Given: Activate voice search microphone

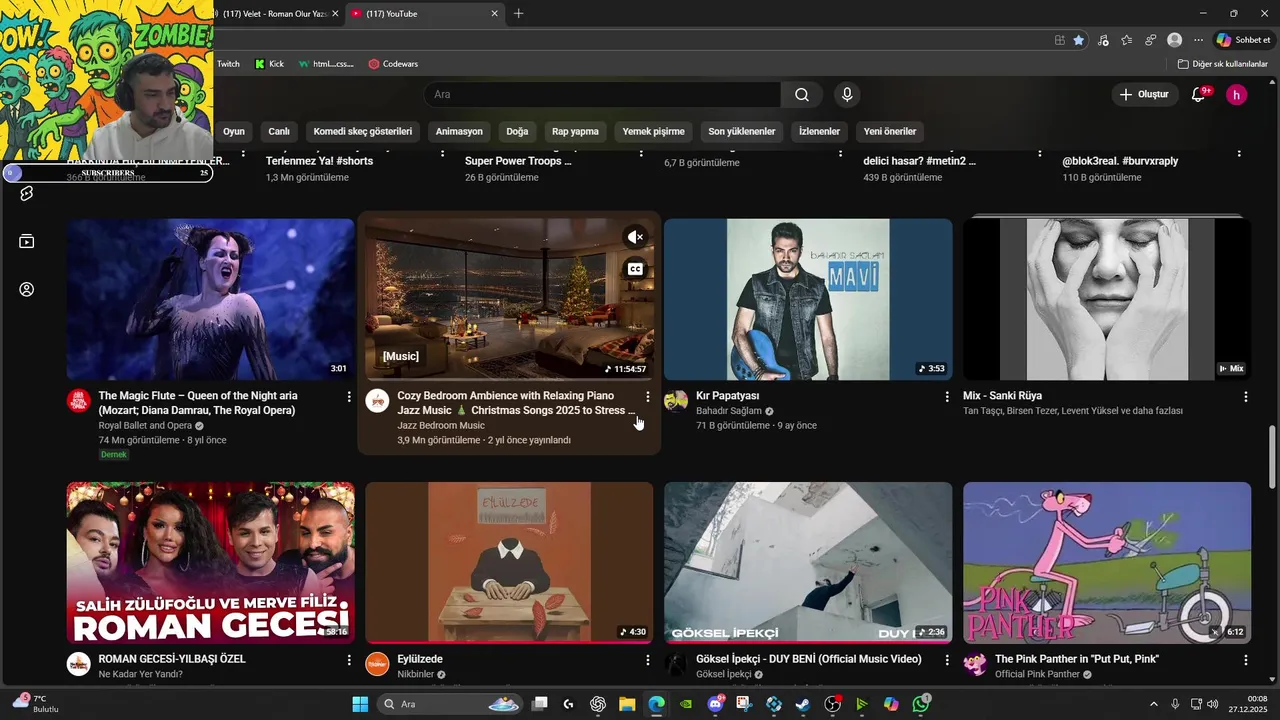Looking at the screenshot, I should [x=847, y=95].
